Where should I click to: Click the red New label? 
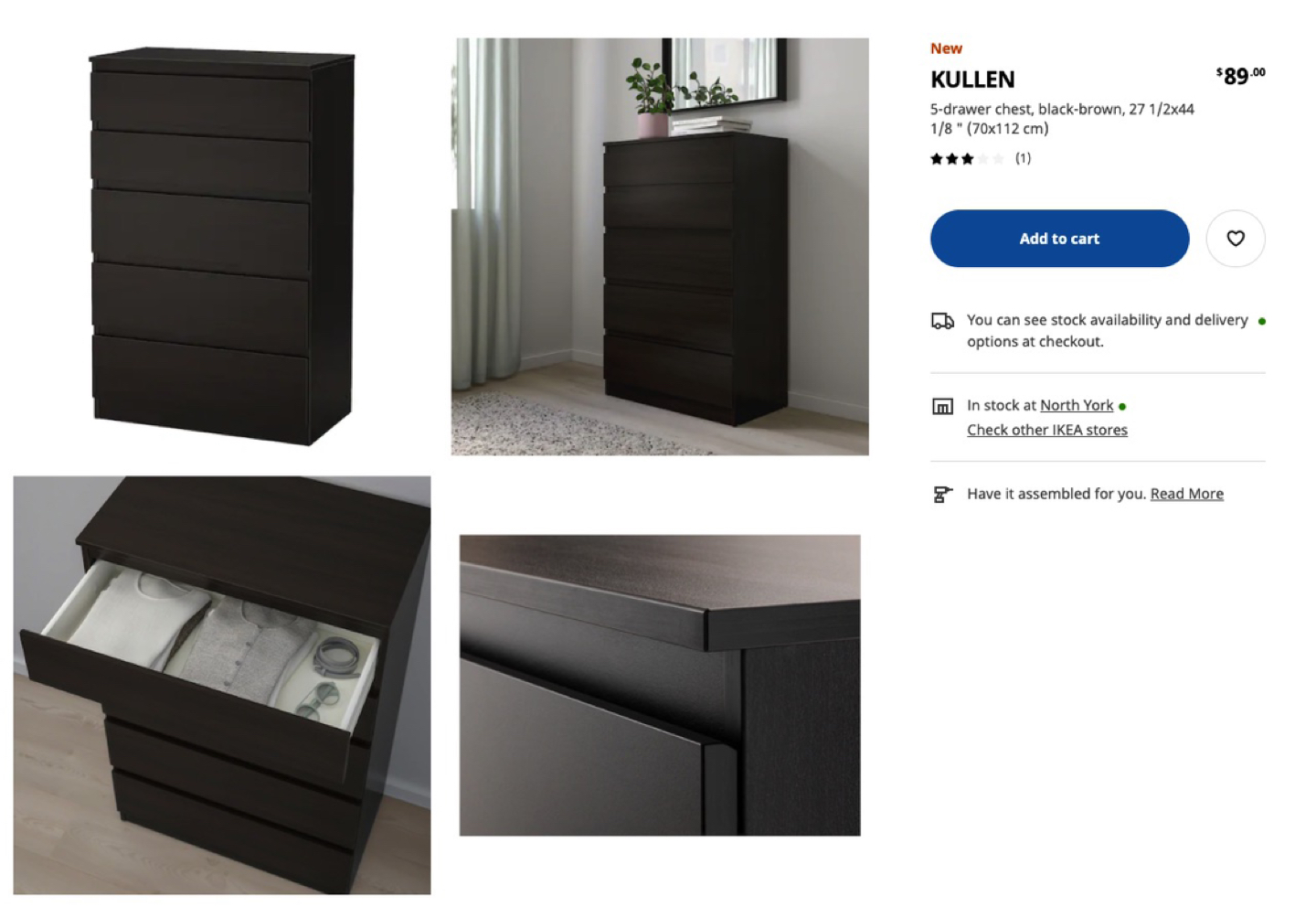(x=946, y=48)
